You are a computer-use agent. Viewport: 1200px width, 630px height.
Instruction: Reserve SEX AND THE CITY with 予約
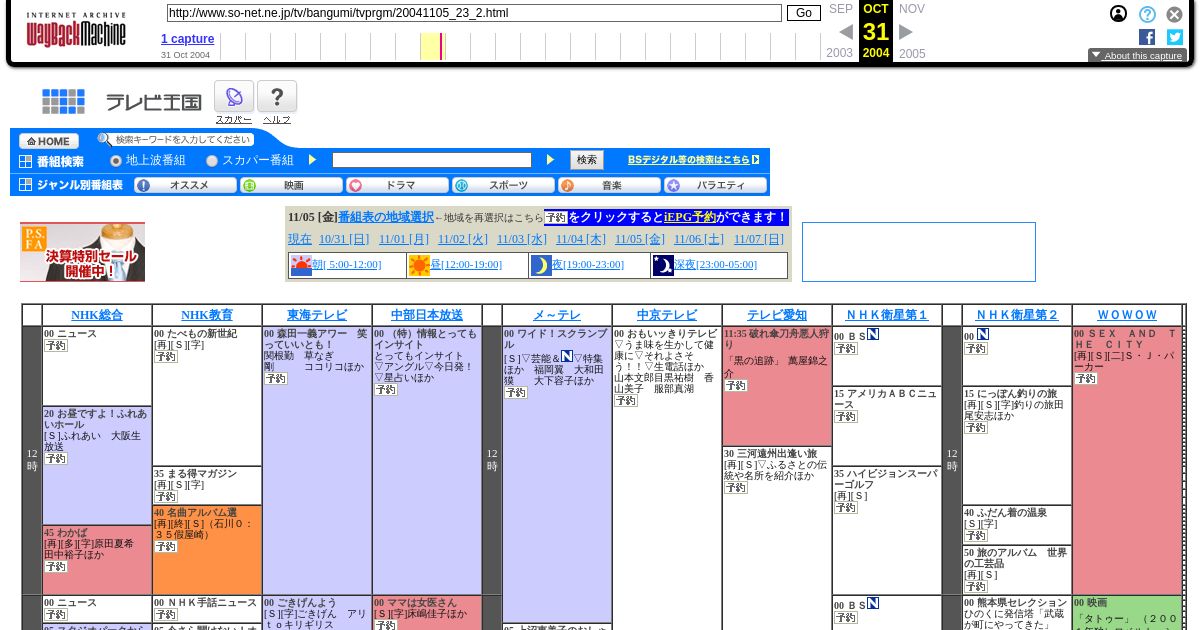click(x=1085, y=378)
